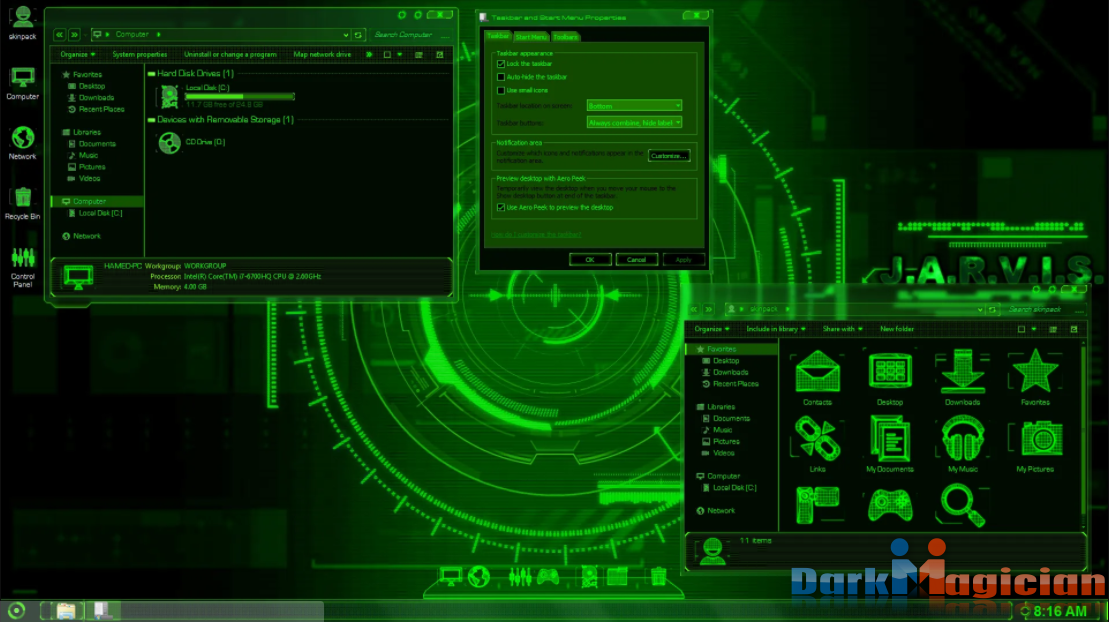Image resolution: width=1109 pixels, height=622 pixels.
Task: Switch to the Taskbar tab
Action: [498, 36]
